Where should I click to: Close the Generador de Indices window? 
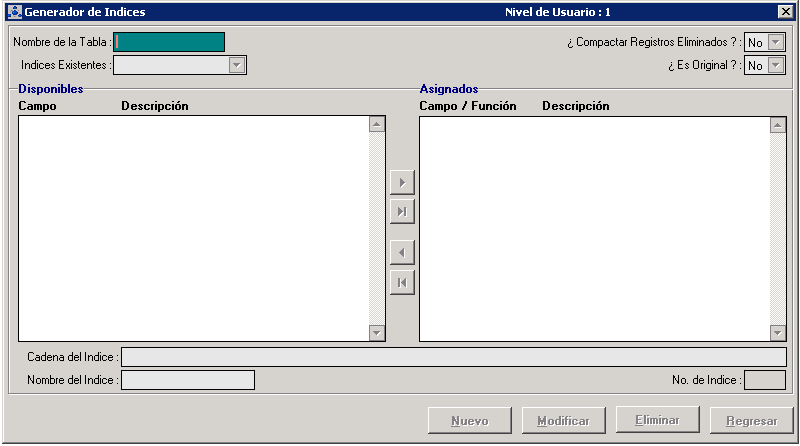coord(785,12)
